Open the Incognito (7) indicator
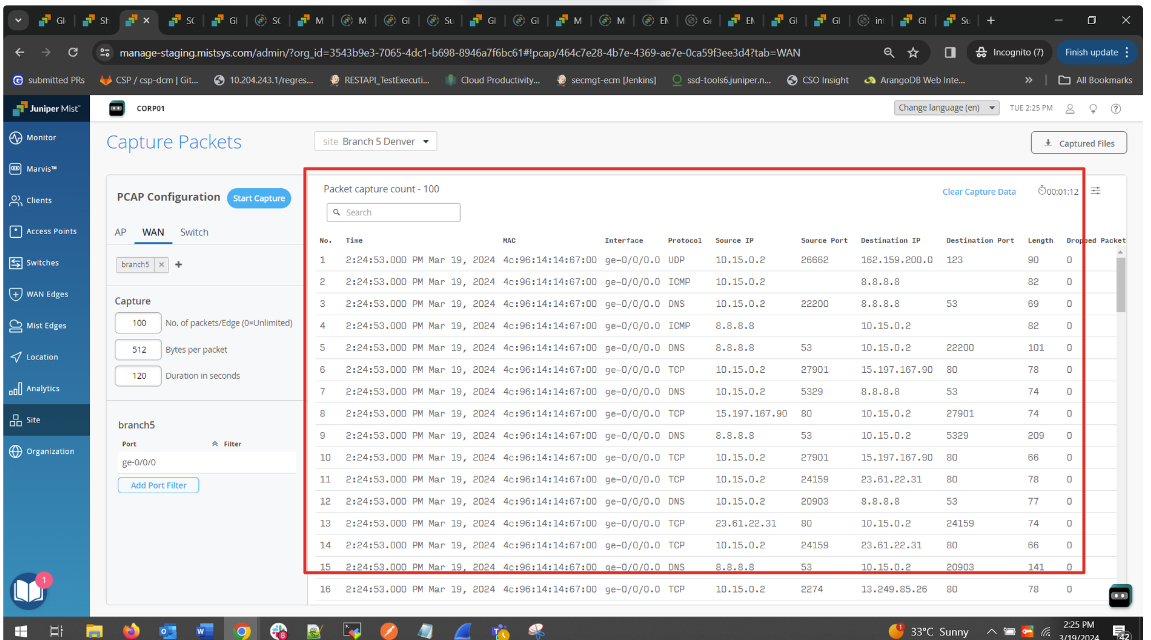The width and height of the screenshot is (1151, 640). pyautogui.click(x=1010, y=52)
